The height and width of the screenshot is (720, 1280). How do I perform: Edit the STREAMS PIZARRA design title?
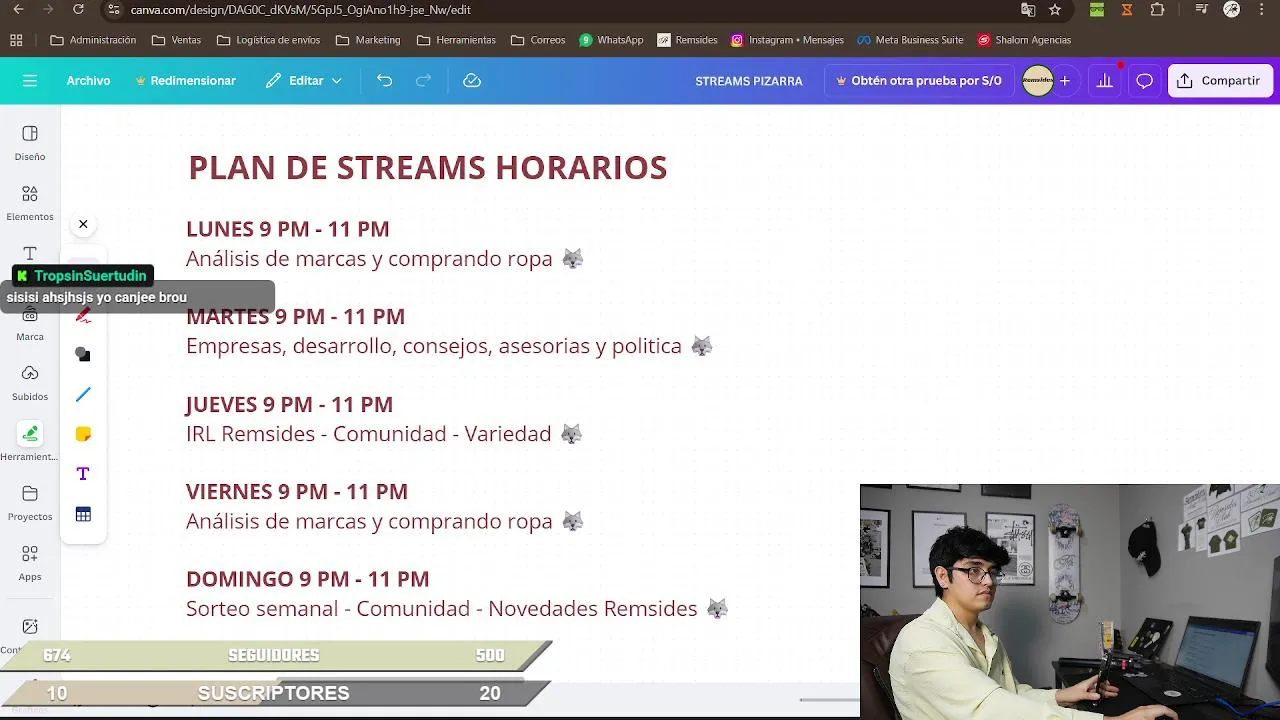pyautogui.click(x=749, y=81)
